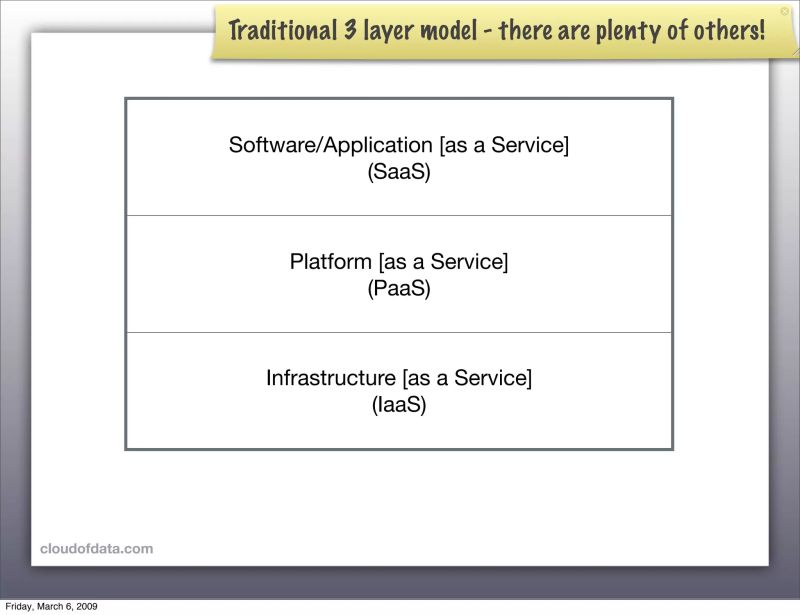800x615 pixels.
Task: Click the (PaaS) abbreviation label
Action: pos(400,288)
